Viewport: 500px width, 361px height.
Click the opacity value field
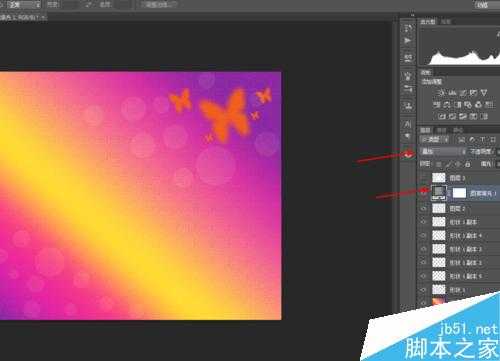tap(499, 152)
